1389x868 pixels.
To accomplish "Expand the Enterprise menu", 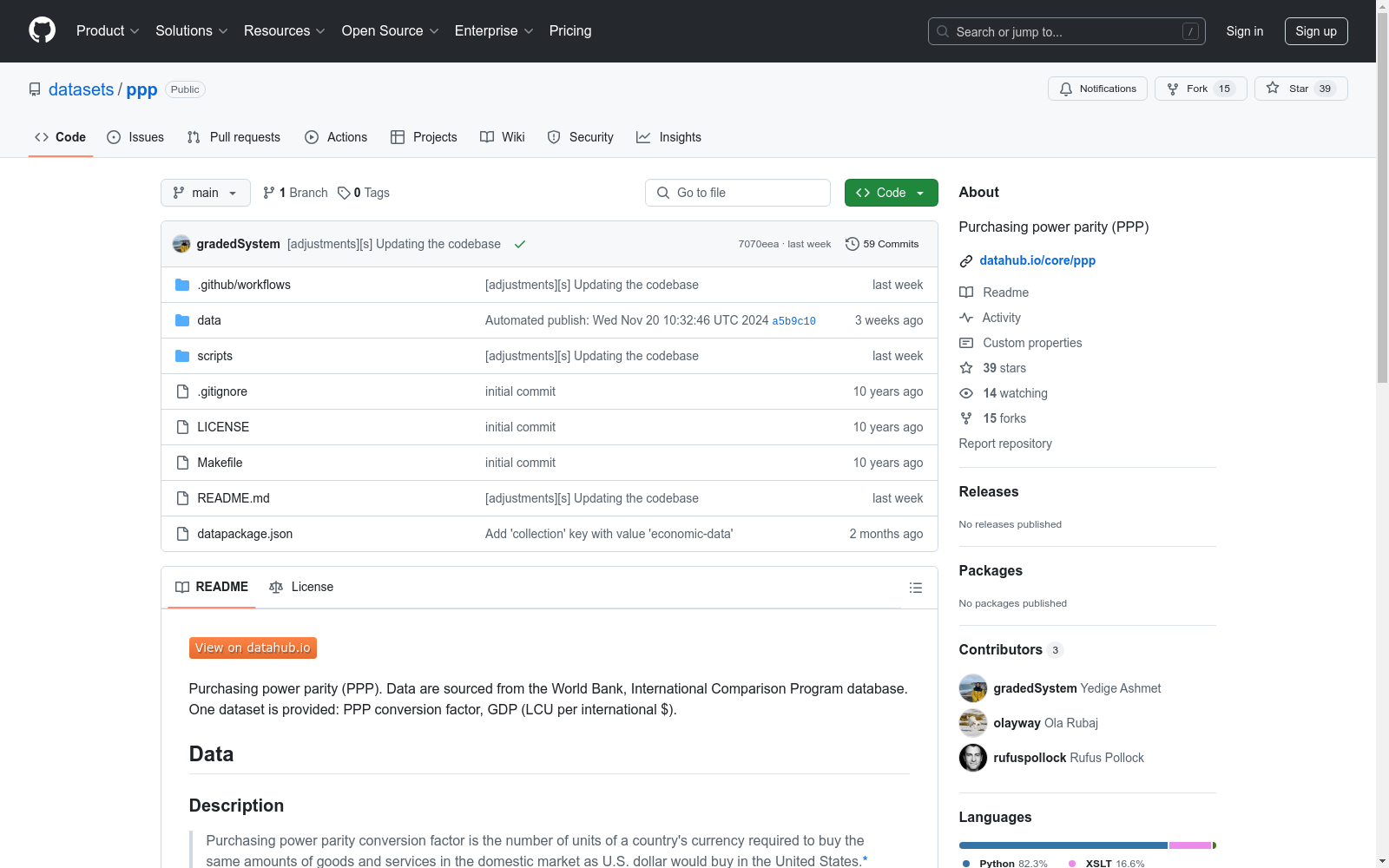I will point(494,30).
